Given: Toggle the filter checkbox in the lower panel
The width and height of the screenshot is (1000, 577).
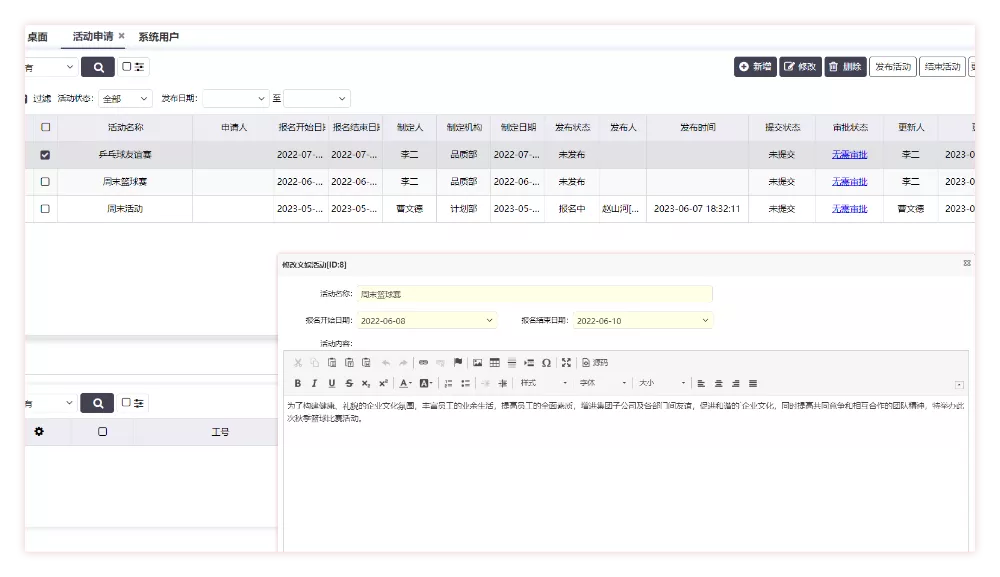Looking at the screenshot, I should 126,402.
